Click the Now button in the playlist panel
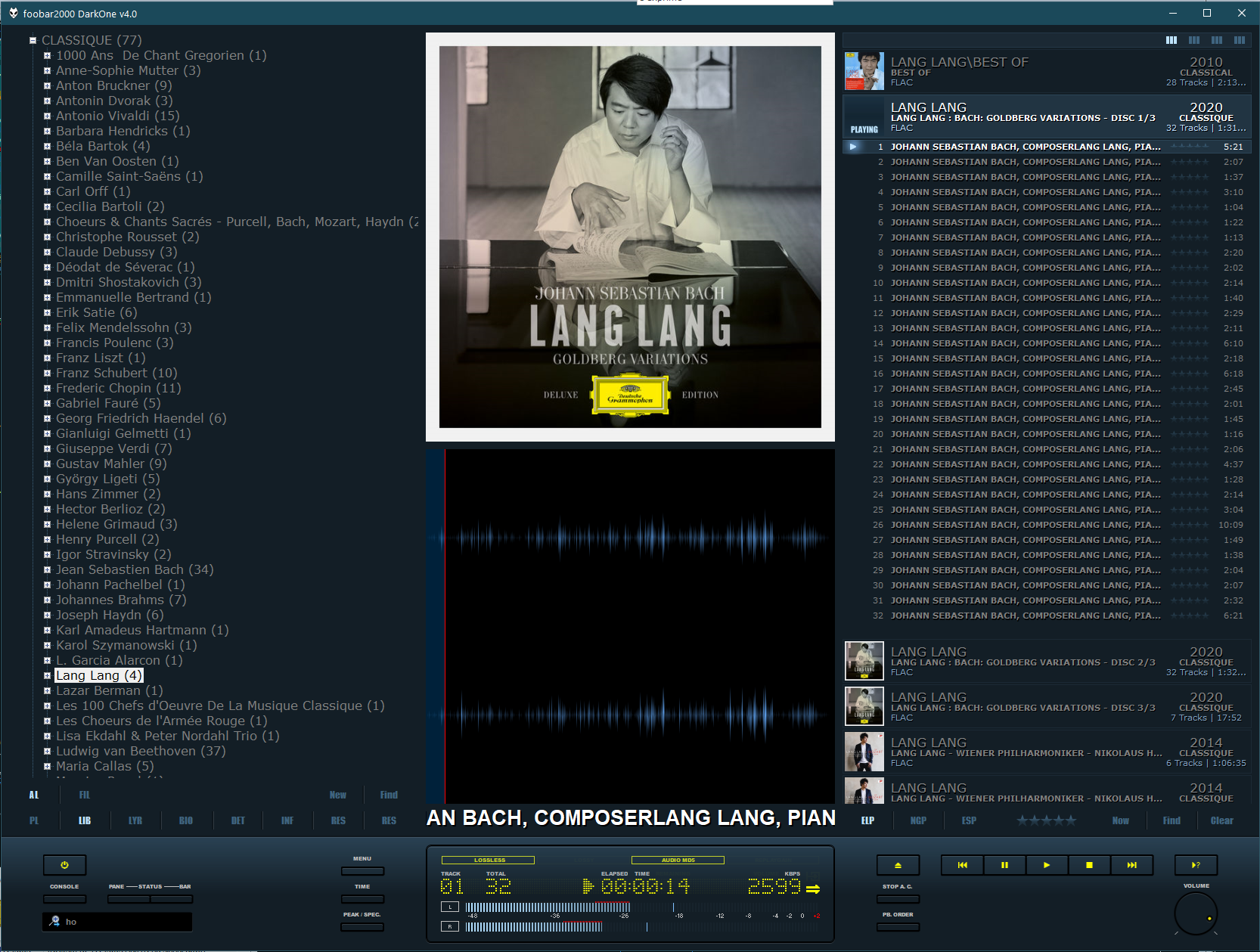 (x=1121, y=820)
